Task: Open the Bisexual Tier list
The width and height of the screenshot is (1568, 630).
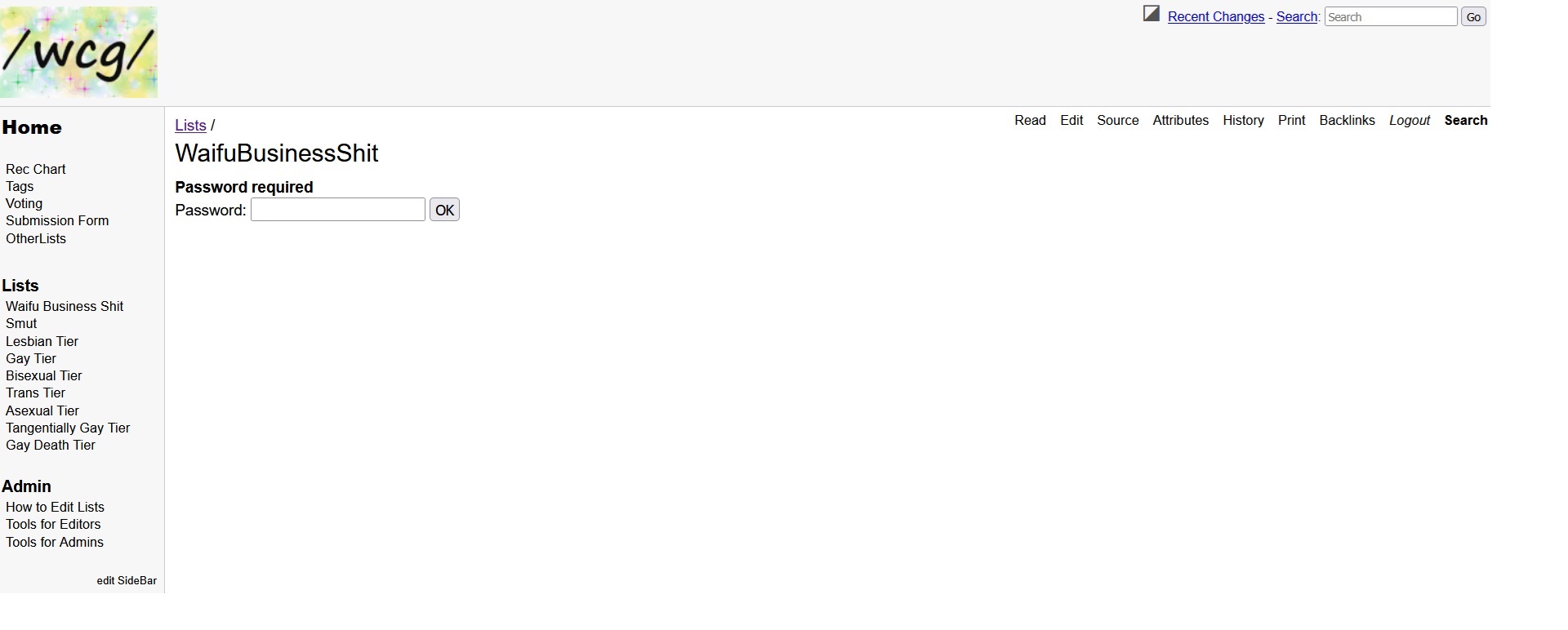Action: click(x=44, y=376)
